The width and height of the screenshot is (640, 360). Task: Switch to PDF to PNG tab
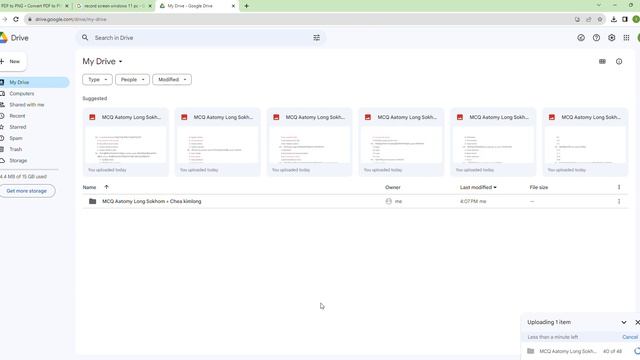click(x=31, y=6)
